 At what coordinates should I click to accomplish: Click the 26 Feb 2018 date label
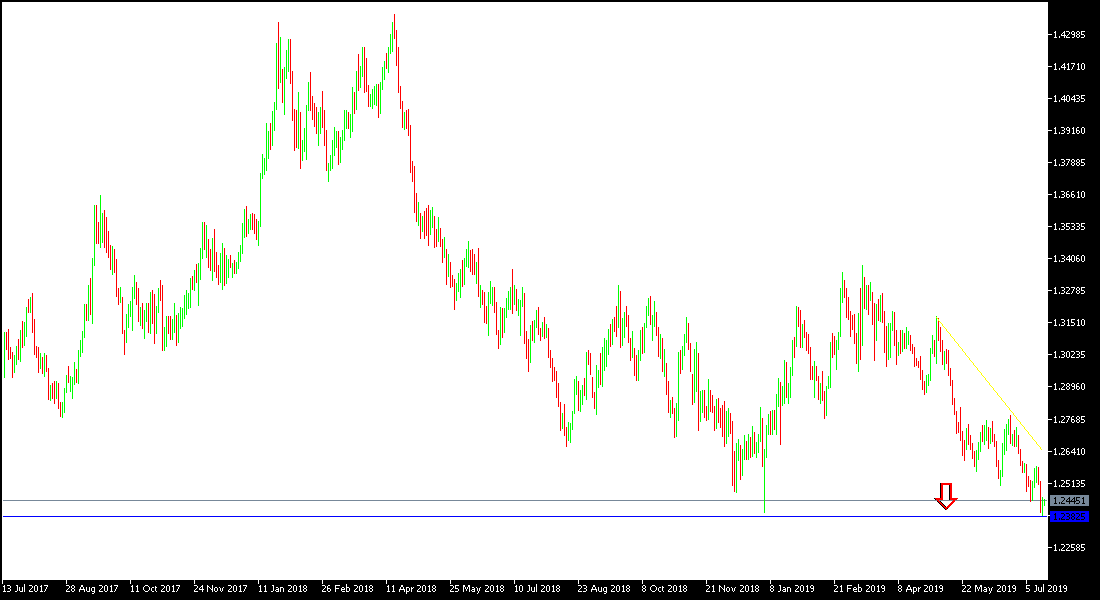(348, 589)
